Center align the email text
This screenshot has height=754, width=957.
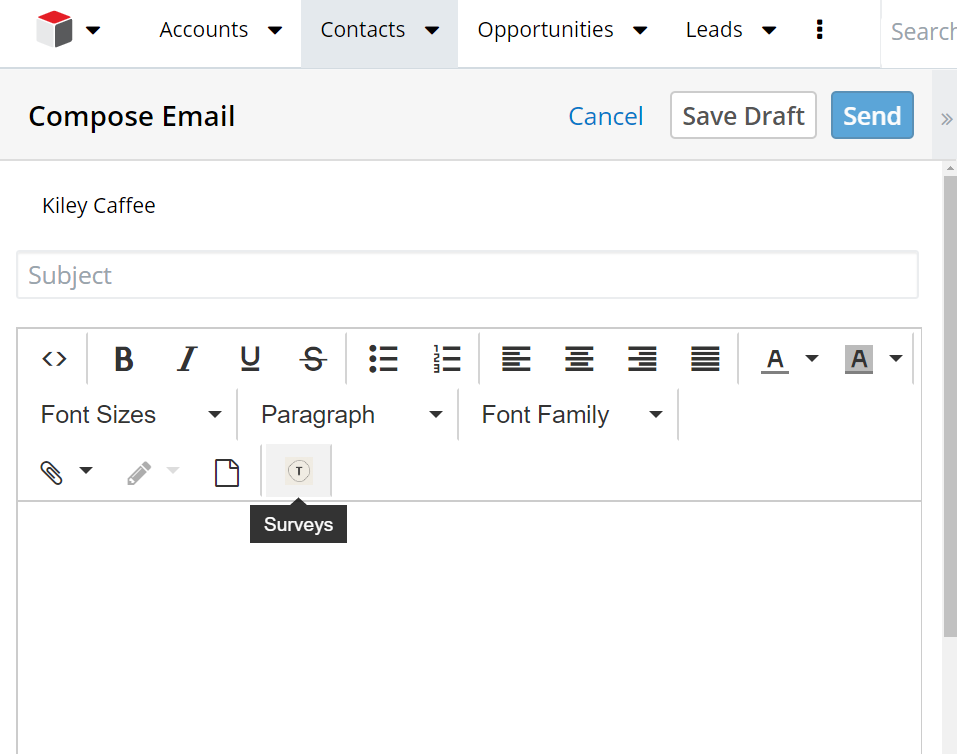(579, 359)
